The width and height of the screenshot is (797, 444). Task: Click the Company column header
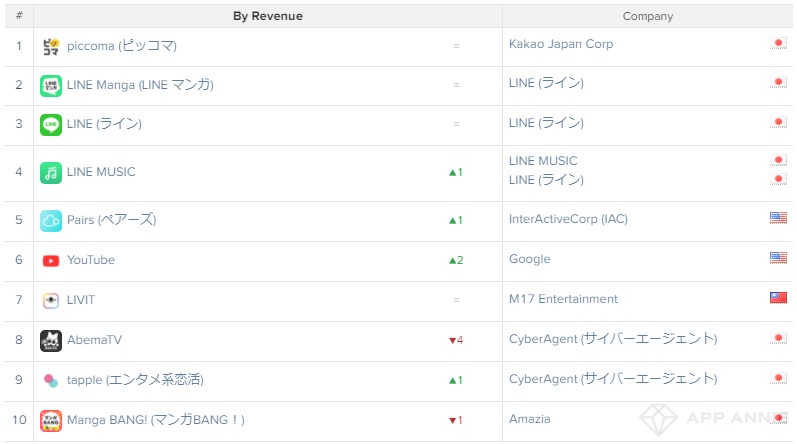click(648, 16)
